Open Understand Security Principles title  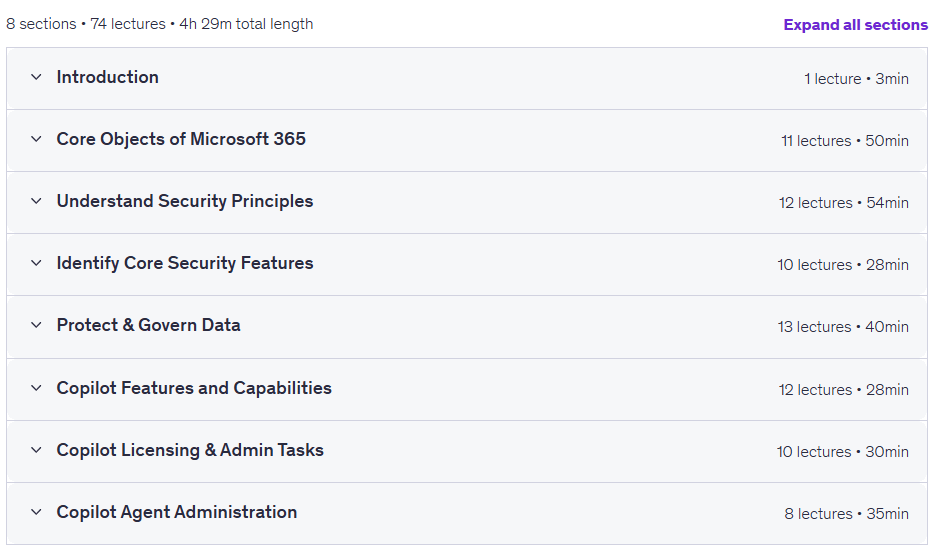click(184, 201)
